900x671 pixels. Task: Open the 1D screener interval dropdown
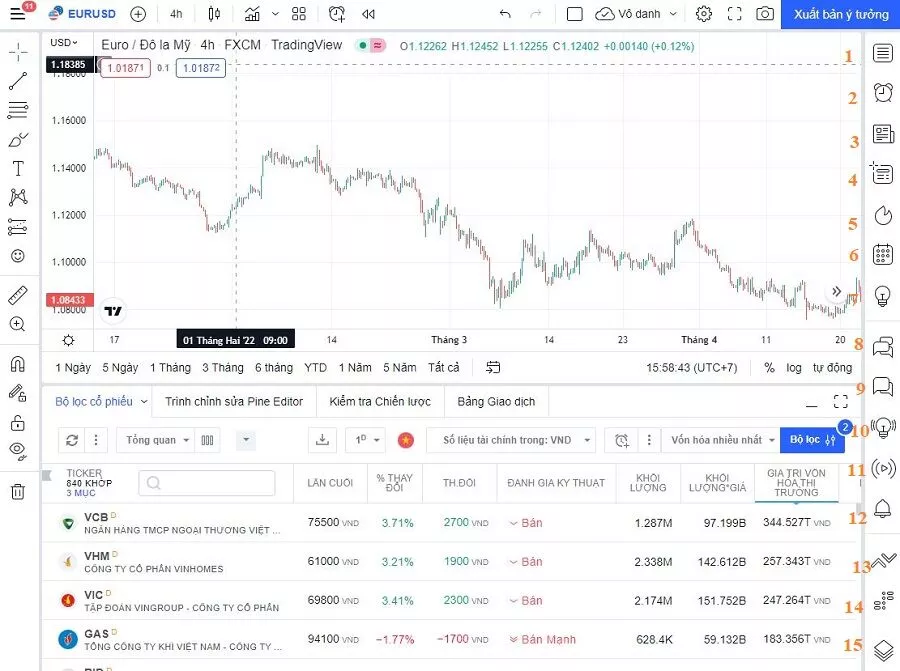[367, 440]
